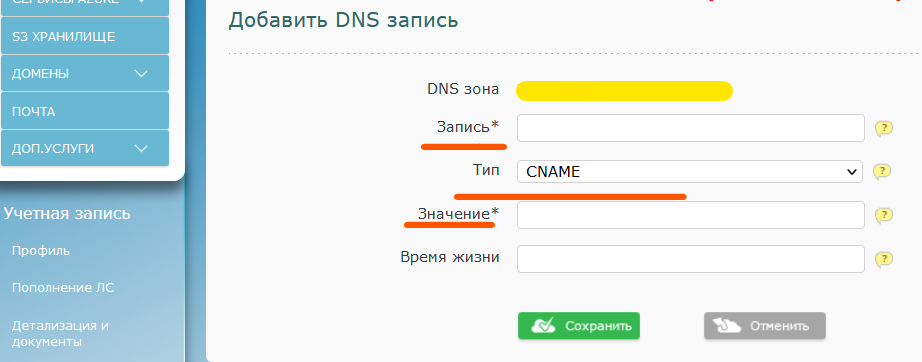922x362 pixels.
Task: Open ДОМЕНЫ section in sidebar
Action: (85, 73)
